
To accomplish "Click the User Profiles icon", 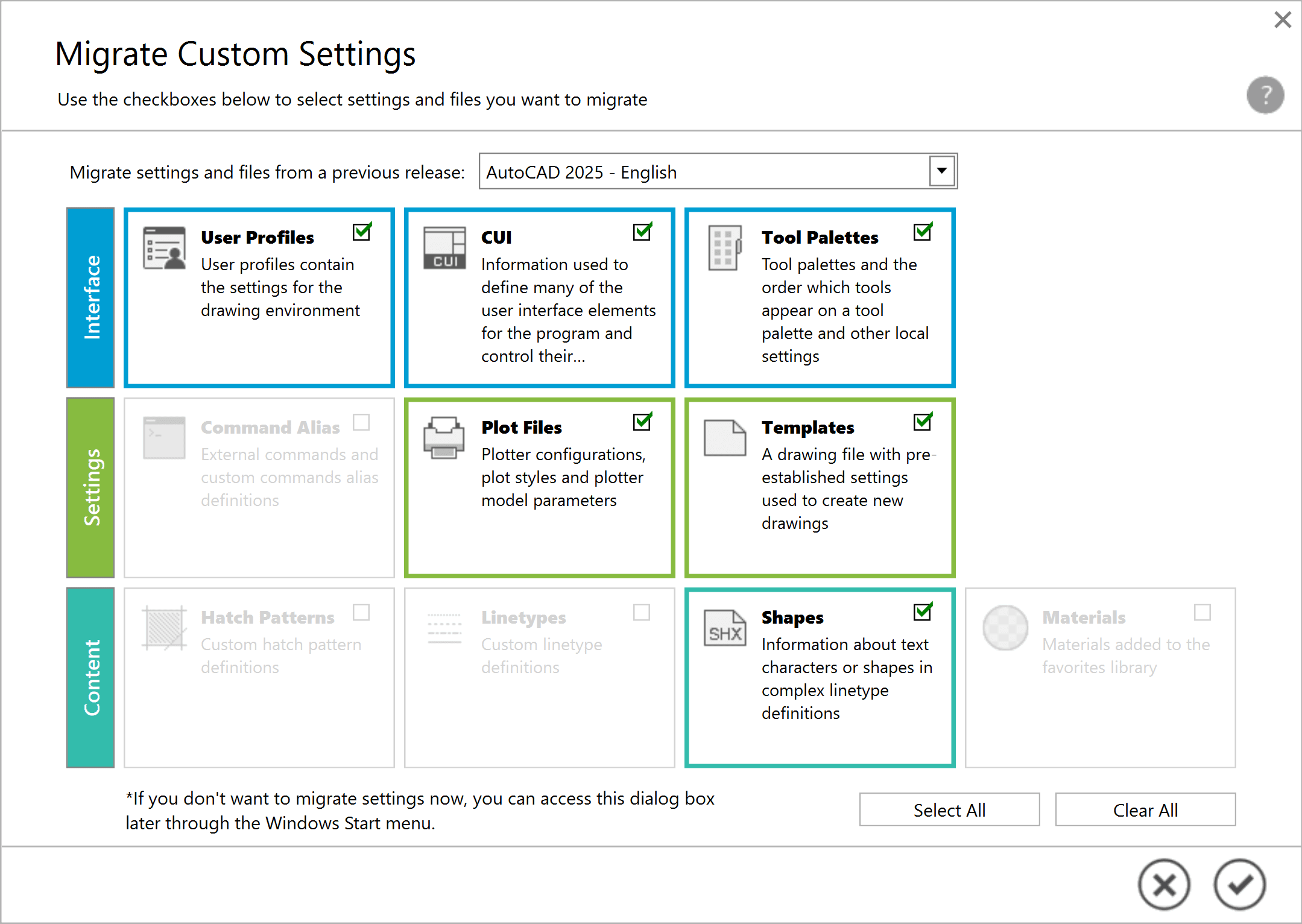I will (164, 248).
